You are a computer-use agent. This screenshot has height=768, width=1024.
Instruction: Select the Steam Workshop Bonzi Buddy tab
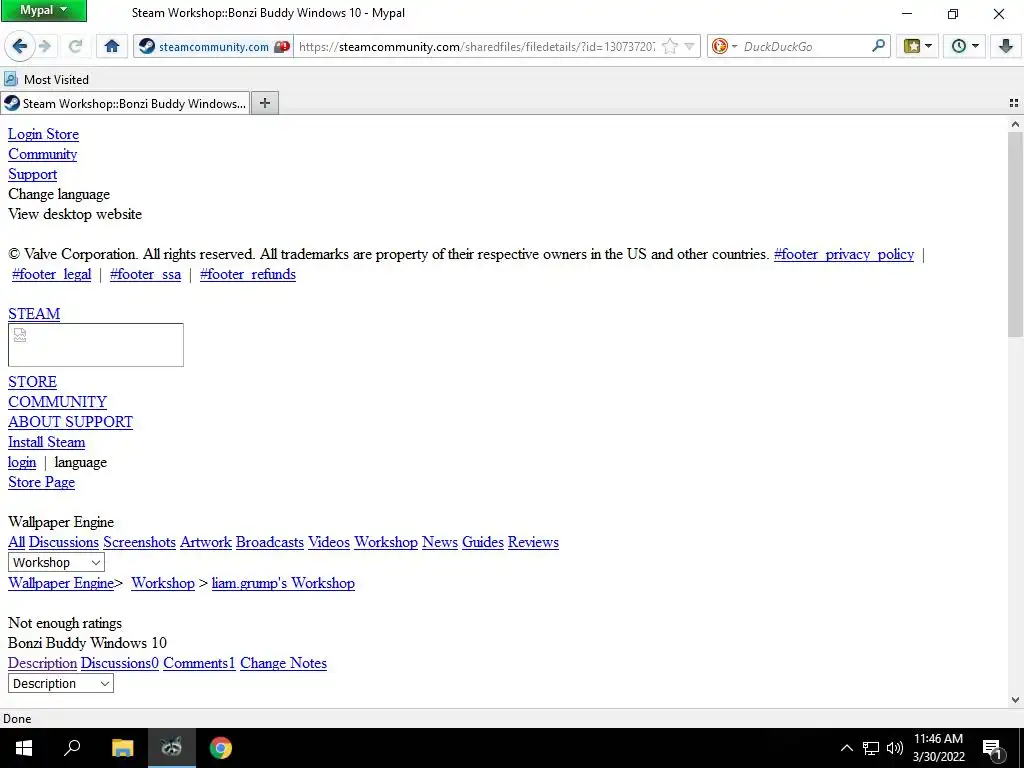coord(125,103)
